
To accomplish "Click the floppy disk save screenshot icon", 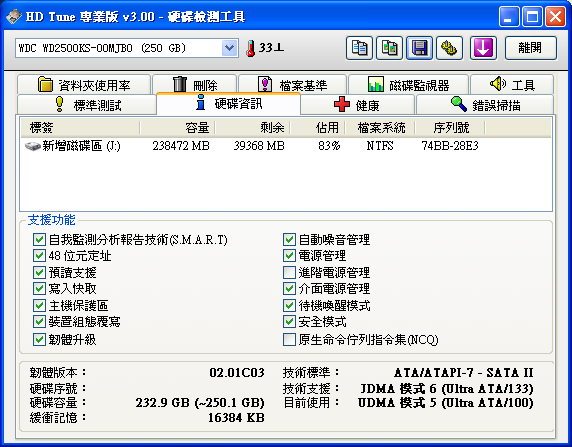I will point(420,48).
